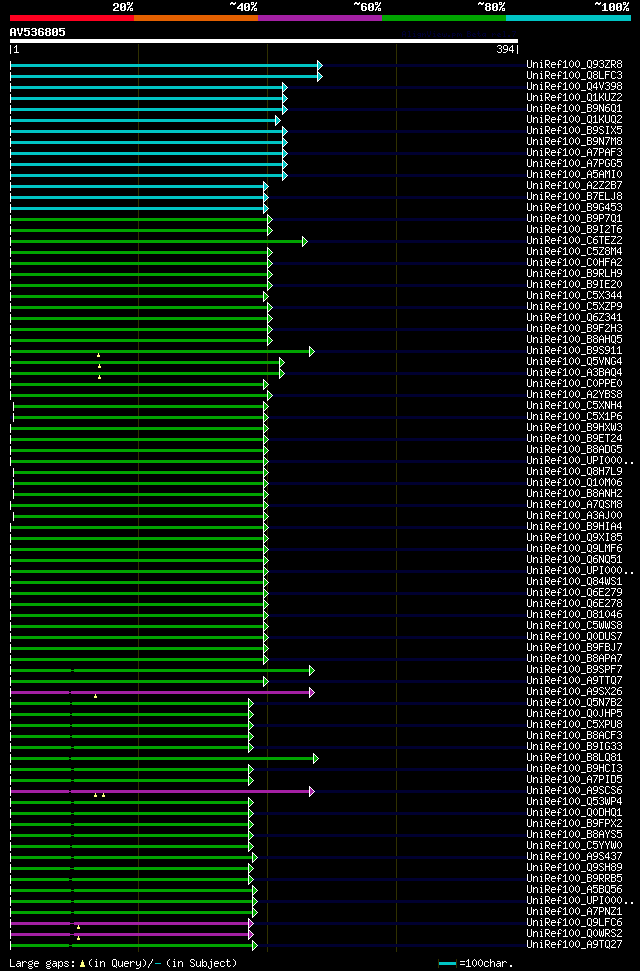Click the purple arrowhead on the UniRef100_Q0WRS2 row
Image resolution: width=640 pixels, height=971 pixels.
pos(251,934)
